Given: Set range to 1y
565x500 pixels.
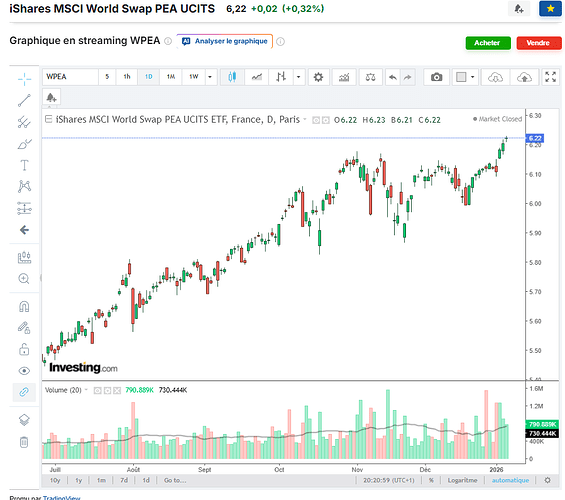Looking at the screenshot, I should point(79,480).
